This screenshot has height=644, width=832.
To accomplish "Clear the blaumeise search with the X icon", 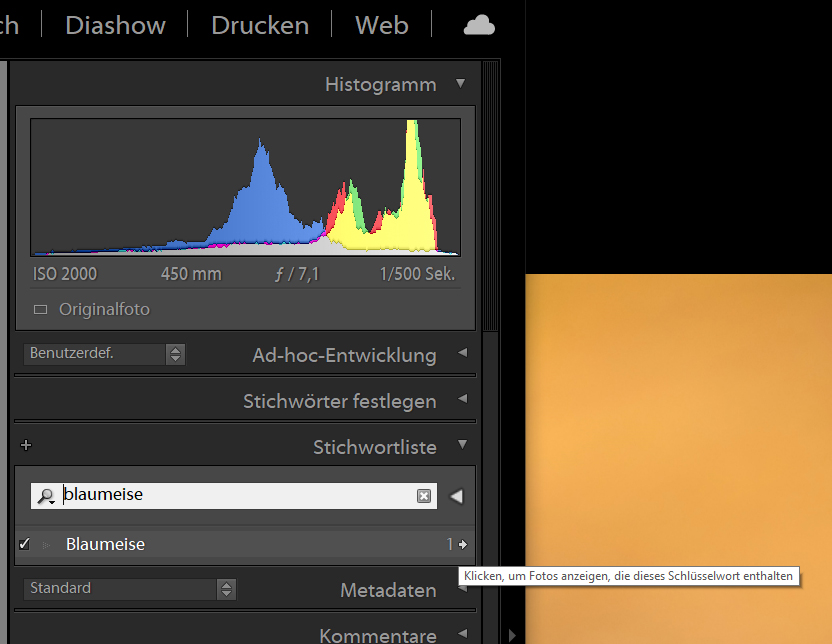I will 424,495.
